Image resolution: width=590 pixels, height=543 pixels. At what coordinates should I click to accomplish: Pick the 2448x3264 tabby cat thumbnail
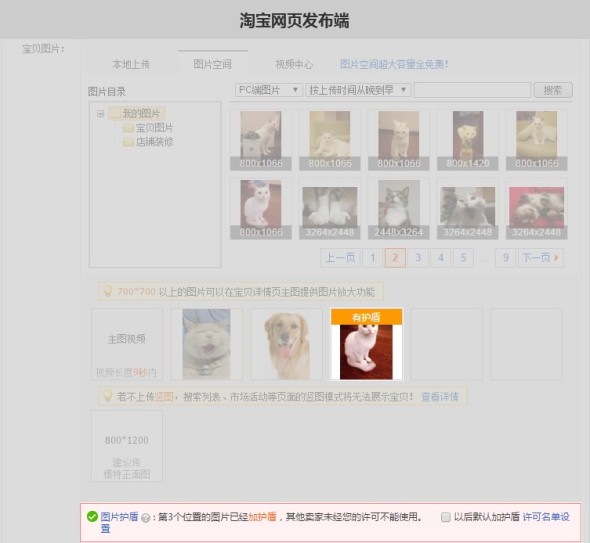(399, 209)
